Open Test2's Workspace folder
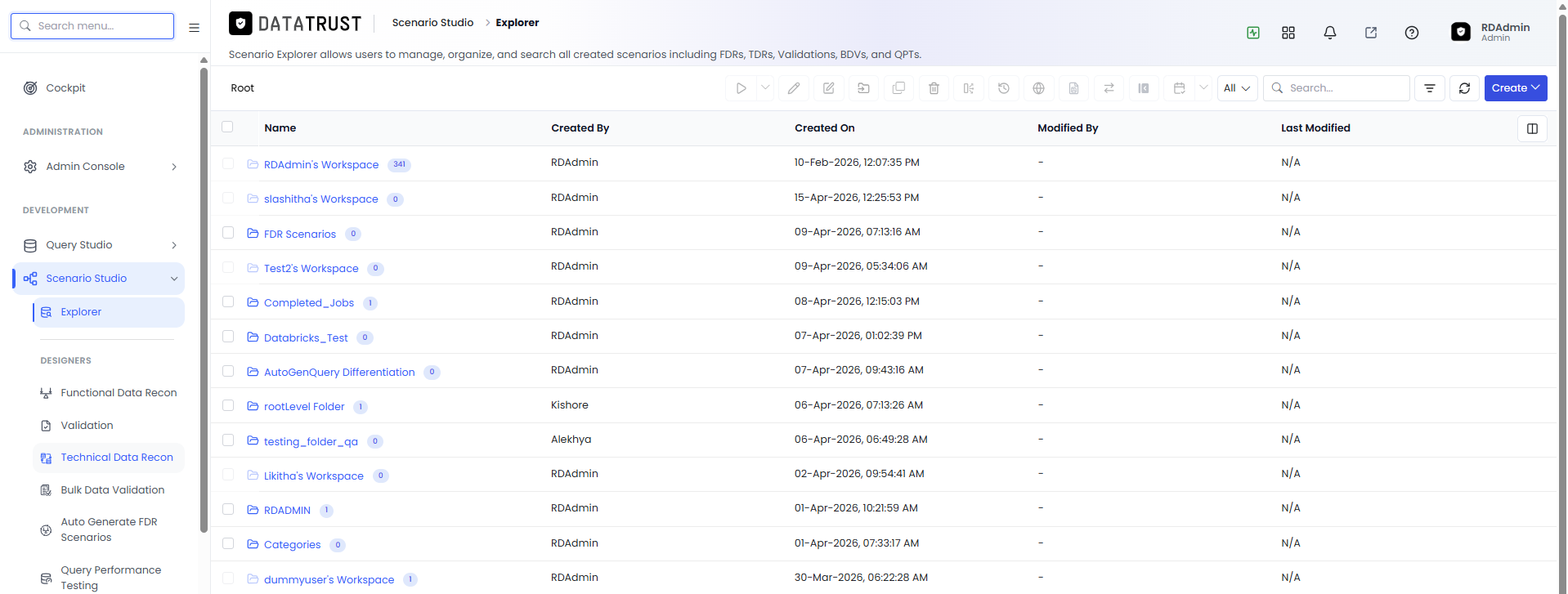This screenshot has width=1568, height=594. [x=311, y=269]
